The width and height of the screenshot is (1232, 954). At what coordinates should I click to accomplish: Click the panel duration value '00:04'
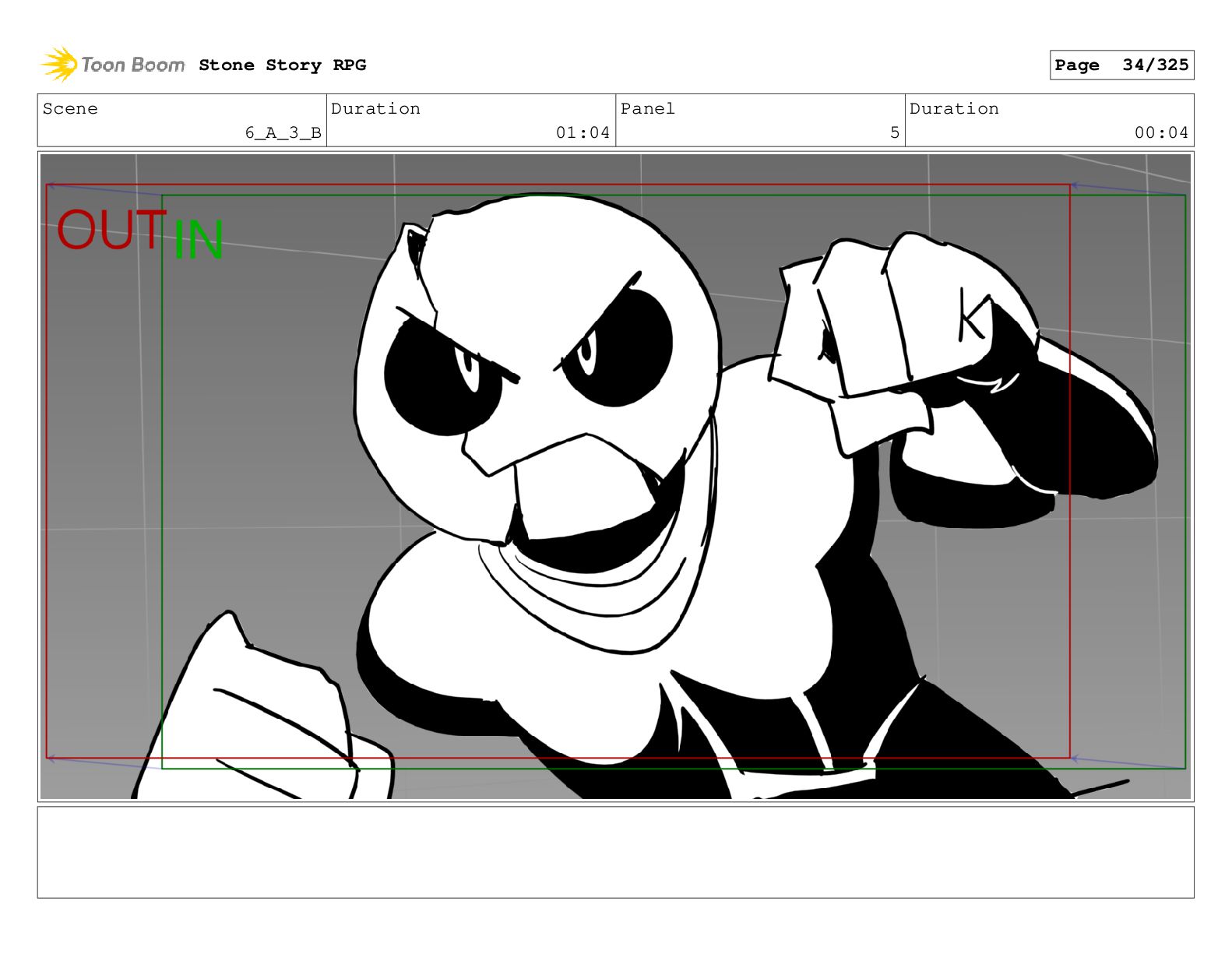pos(1161,133)
